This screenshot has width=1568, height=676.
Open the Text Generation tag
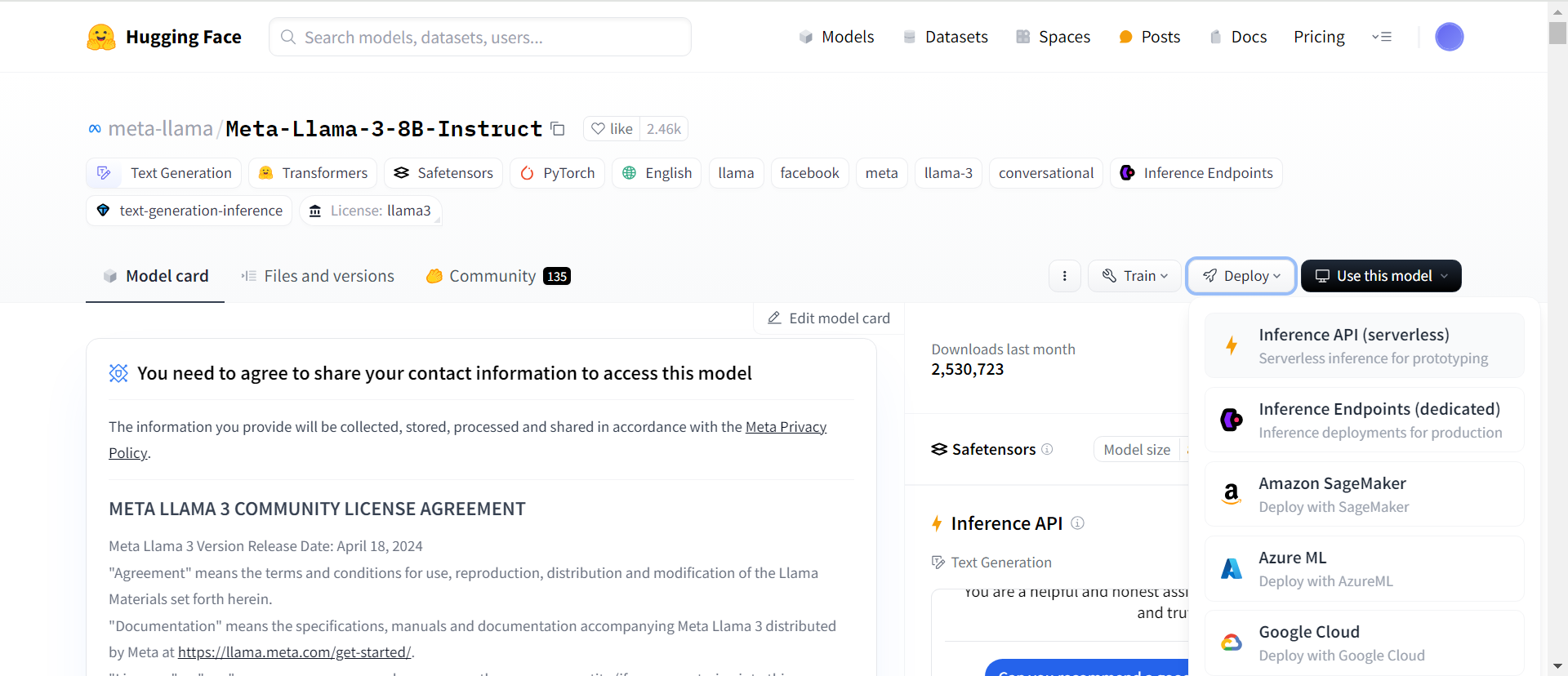[x=164, y=173]
